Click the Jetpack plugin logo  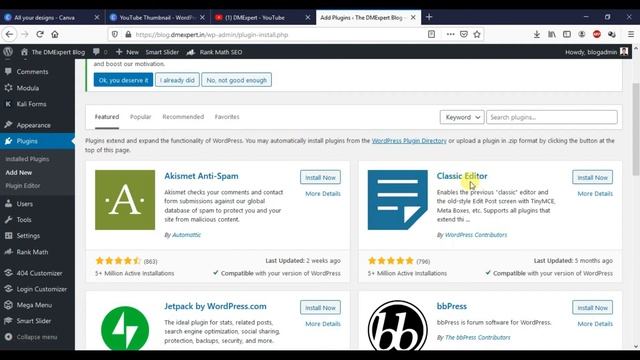(x=125, y=328)
